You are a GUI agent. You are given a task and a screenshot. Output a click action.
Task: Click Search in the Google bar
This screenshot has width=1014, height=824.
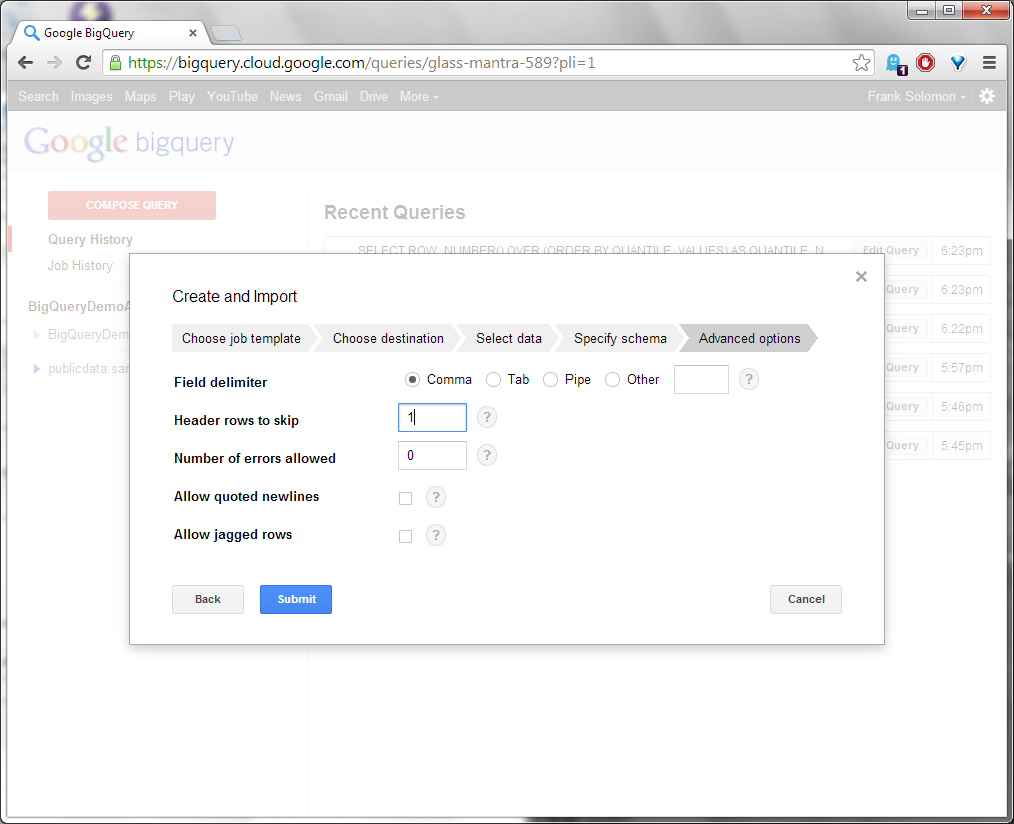38,96
